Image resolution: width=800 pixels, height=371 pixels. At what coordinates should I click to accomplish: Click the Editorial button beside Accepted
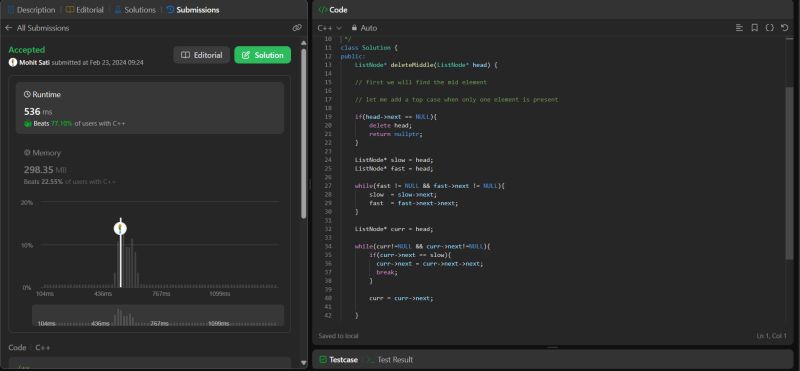(202, 55)
